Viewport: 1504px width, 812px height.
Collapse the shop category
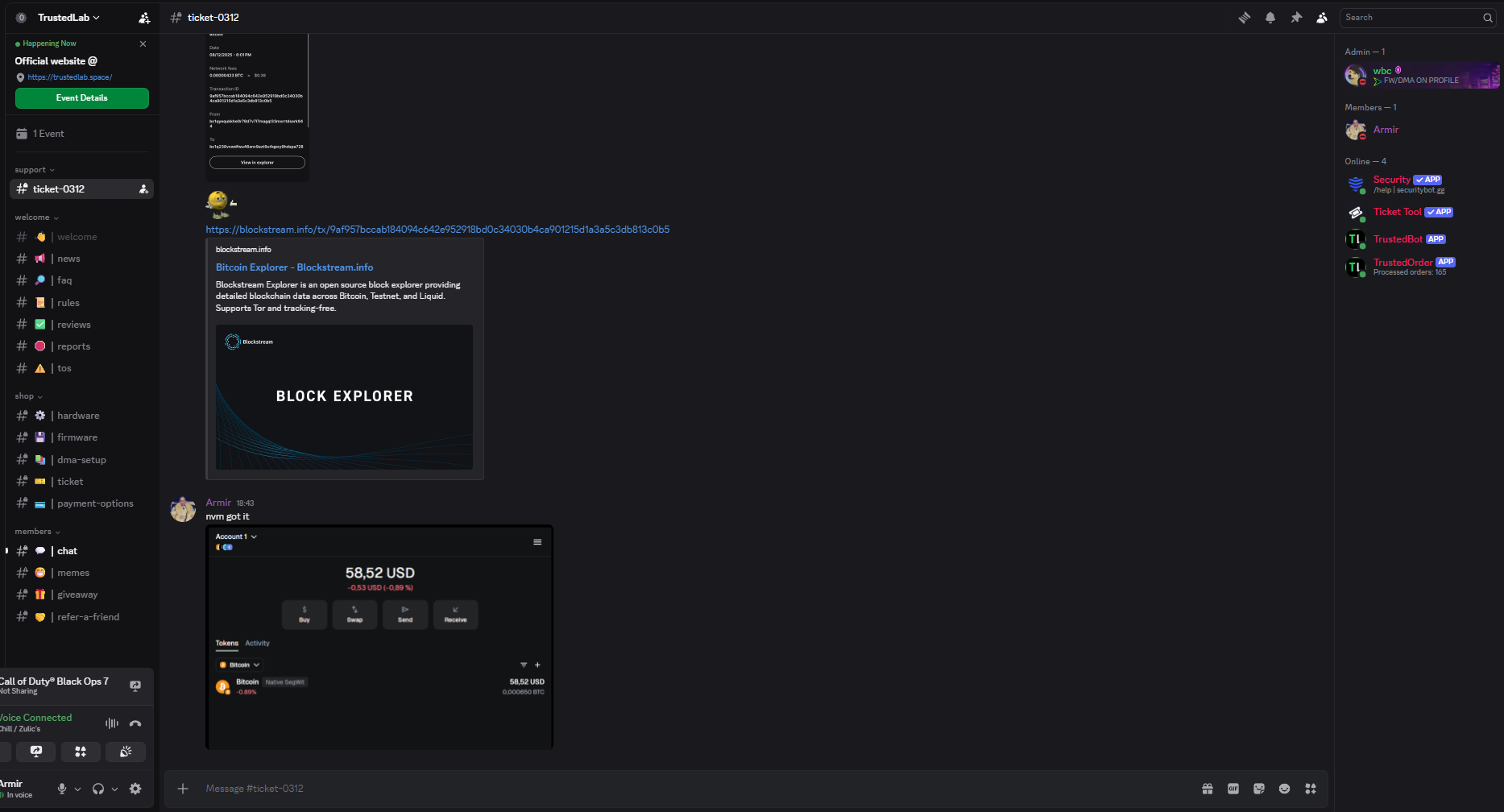coord(28,396)
